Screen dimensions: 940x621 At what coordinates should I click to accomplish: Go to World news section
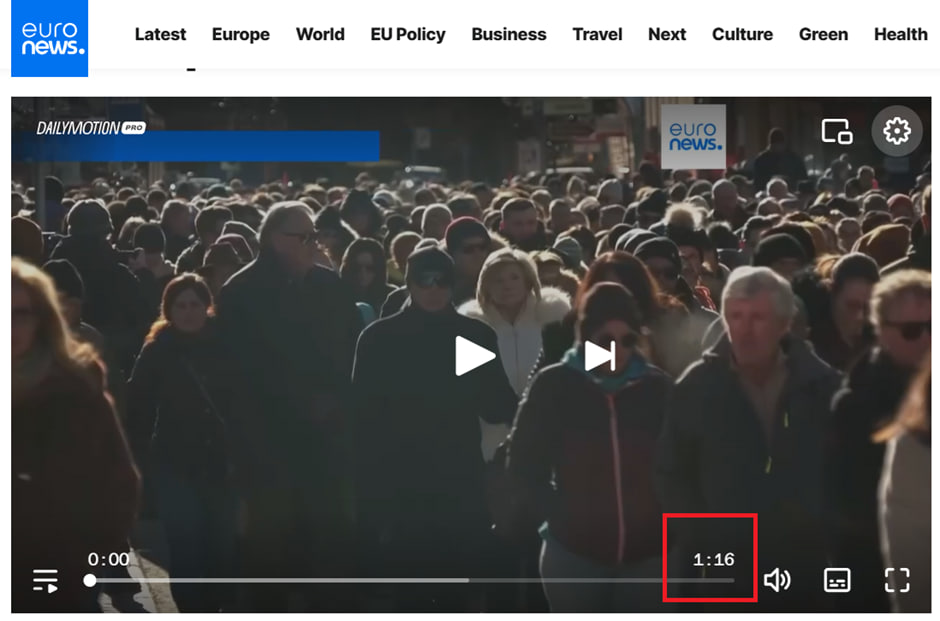pyautogui.click(x=320, y=34)
